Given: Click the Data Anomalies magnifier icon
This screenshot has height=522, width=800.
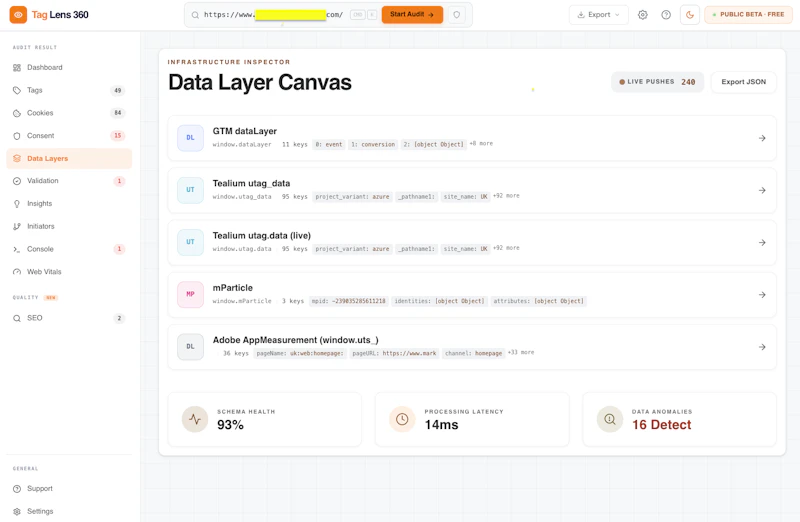Looking at the screenshot, I should coord(610,419).
